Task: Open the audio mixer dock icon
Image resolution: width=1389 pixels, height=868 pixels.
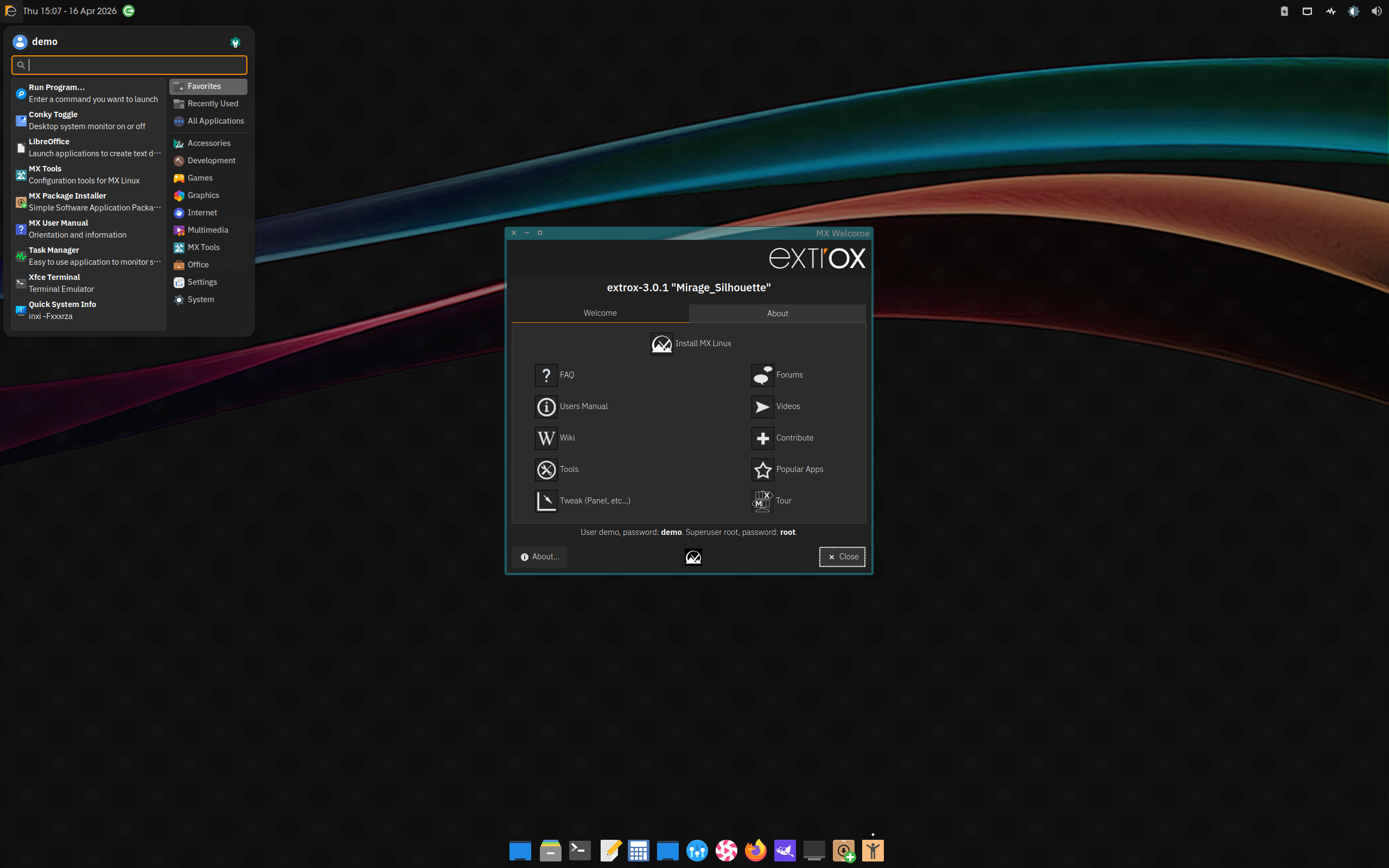Action: [x=697, y=850]
